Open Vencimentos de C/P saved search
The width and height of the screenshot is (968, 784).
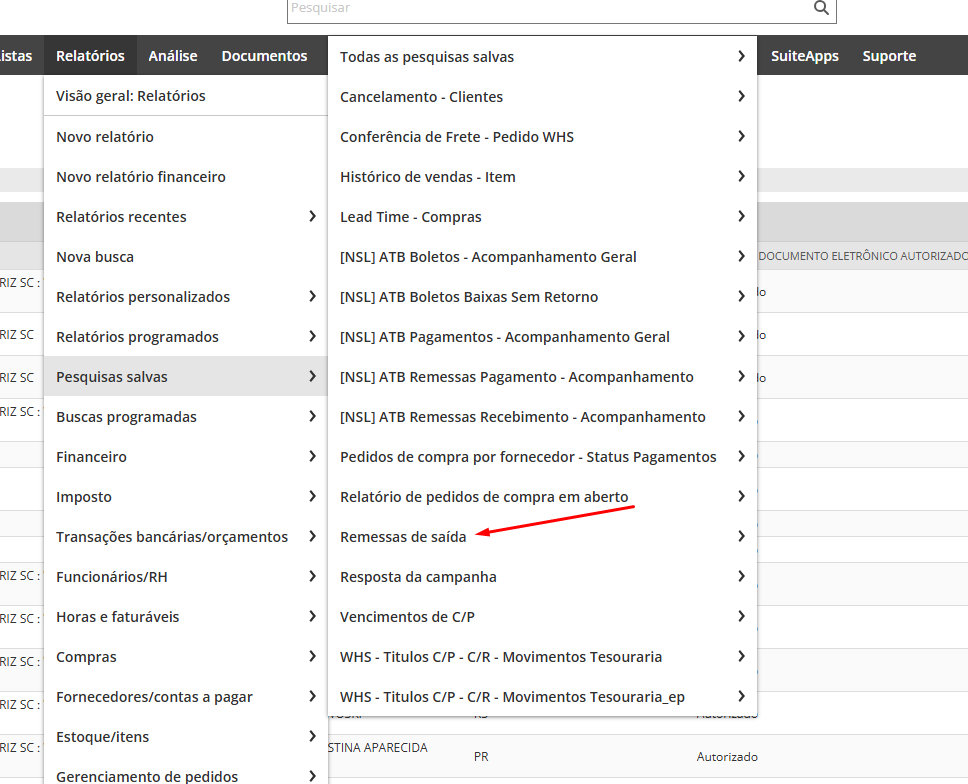[407, 617]
